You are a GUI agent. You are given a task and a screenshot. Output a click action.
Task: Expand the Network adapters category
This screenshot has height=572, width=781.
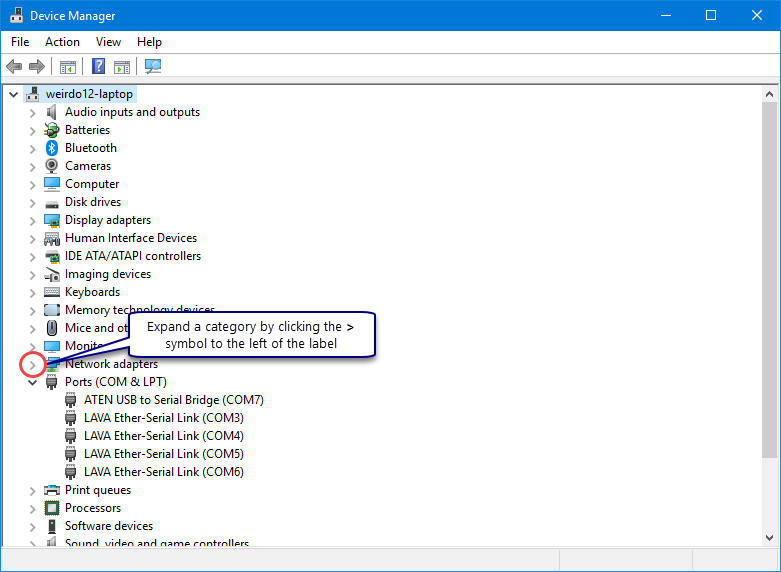(32, 365)
